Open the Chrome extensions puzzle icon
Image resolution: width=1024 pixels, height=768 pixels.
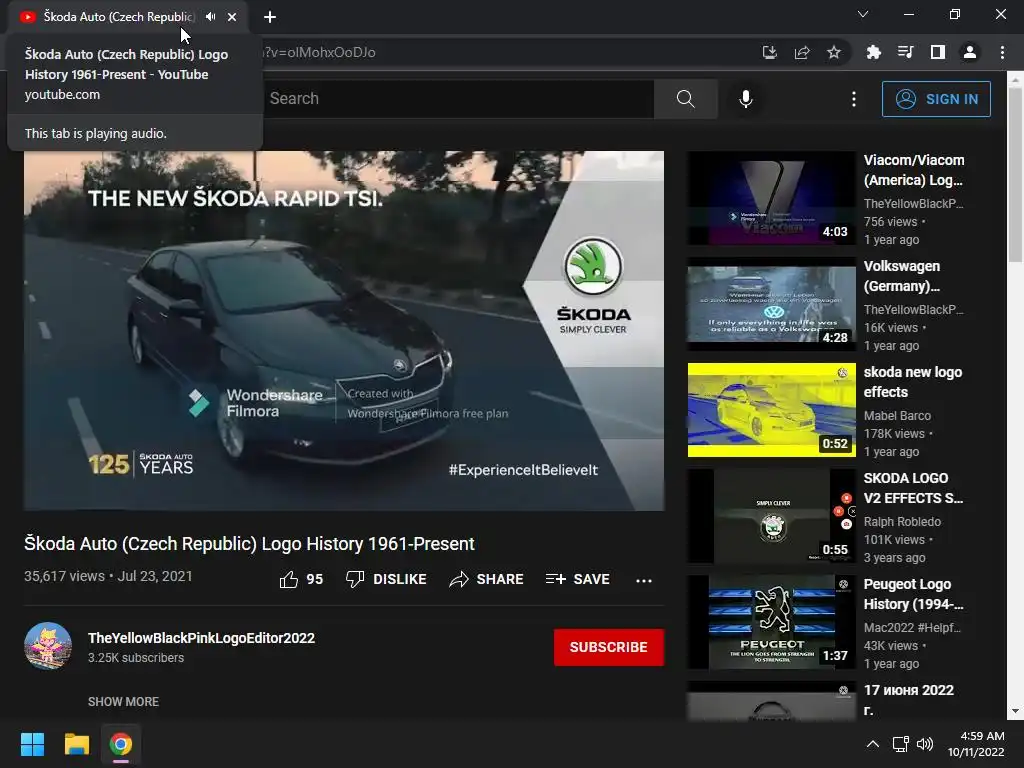pos(874,52)
